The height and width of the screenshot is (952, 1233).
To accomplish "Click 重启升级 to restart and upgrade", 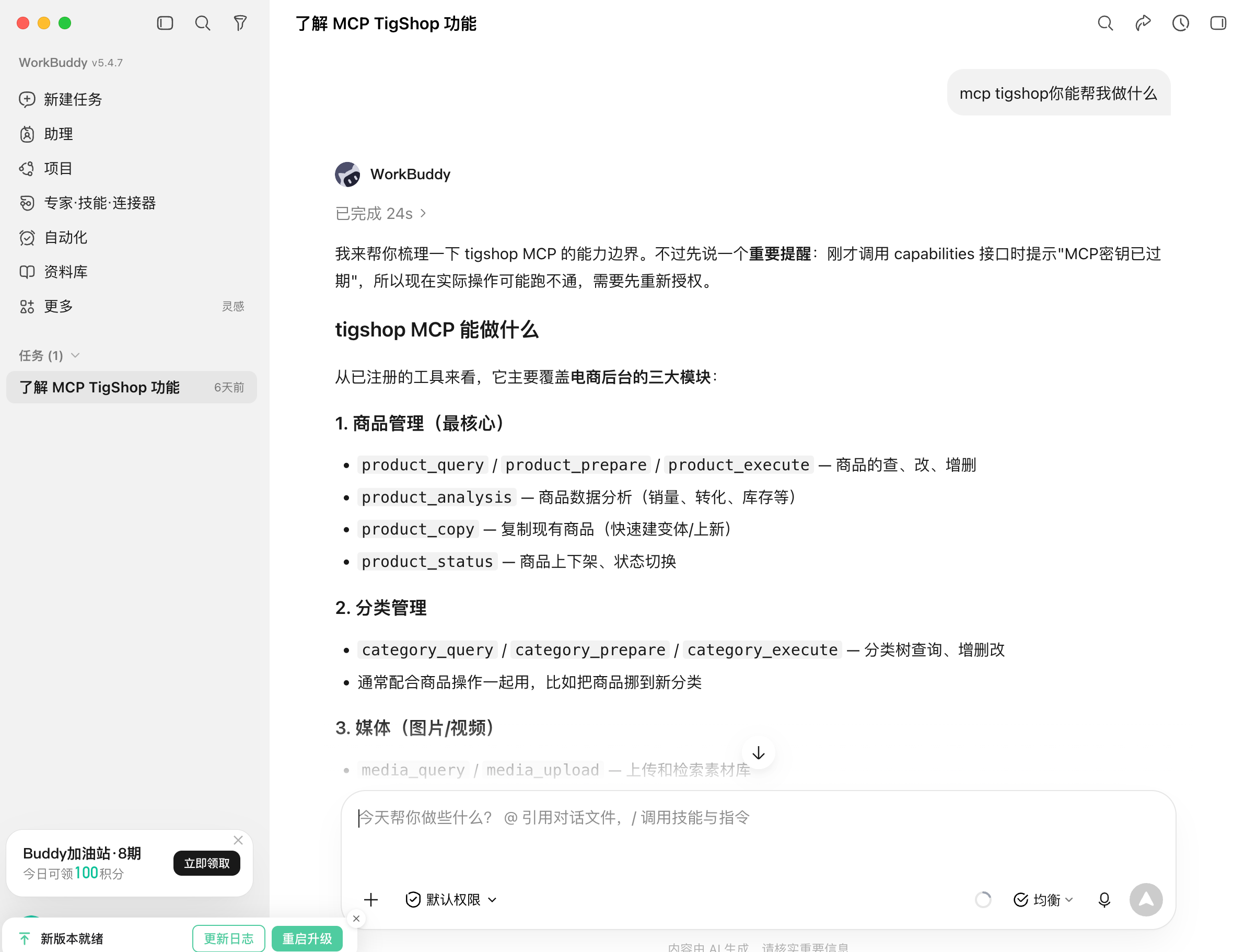I will coord(307,938).
